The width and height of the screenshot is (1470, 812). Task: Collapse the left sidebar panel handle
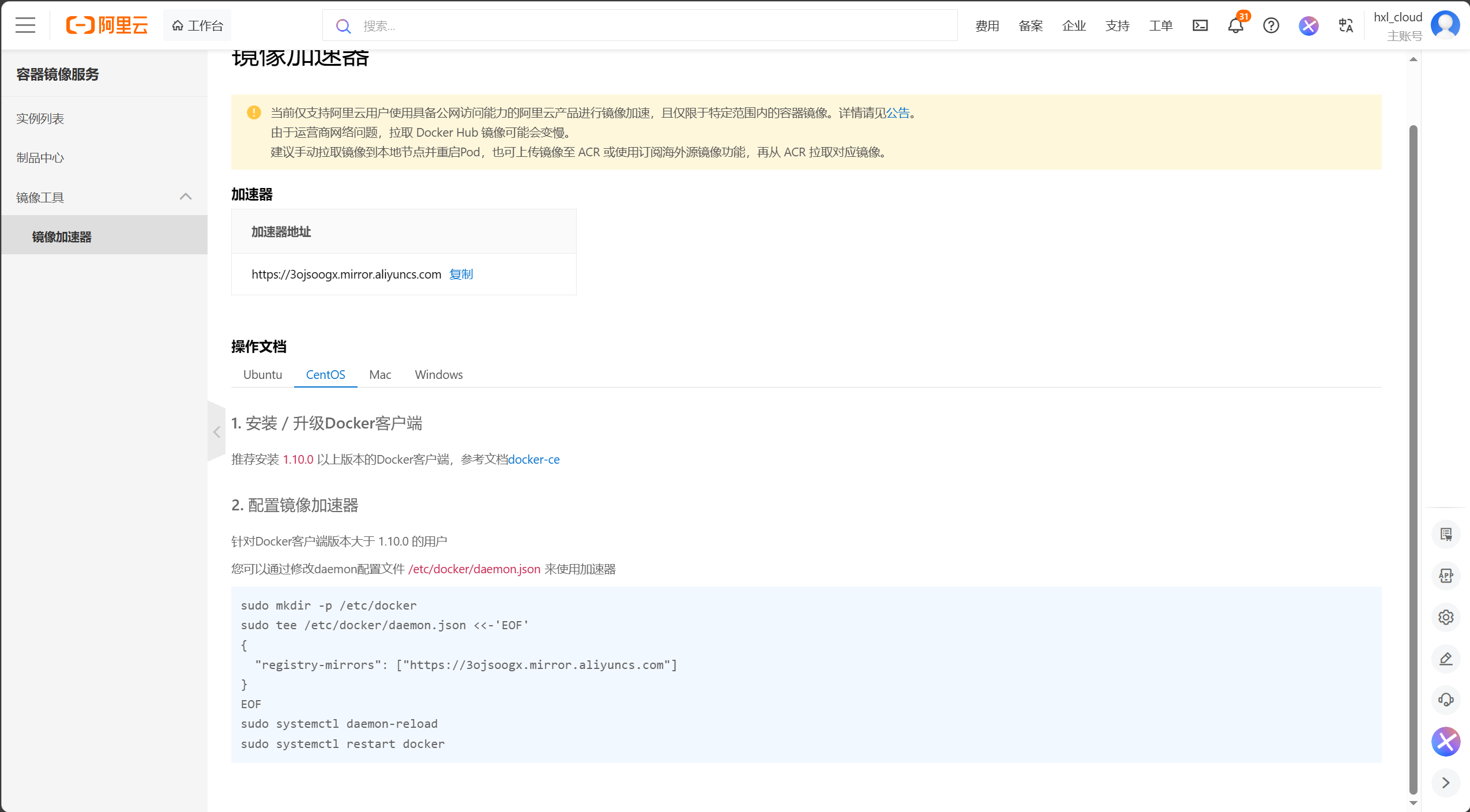[x=216, y=432]
